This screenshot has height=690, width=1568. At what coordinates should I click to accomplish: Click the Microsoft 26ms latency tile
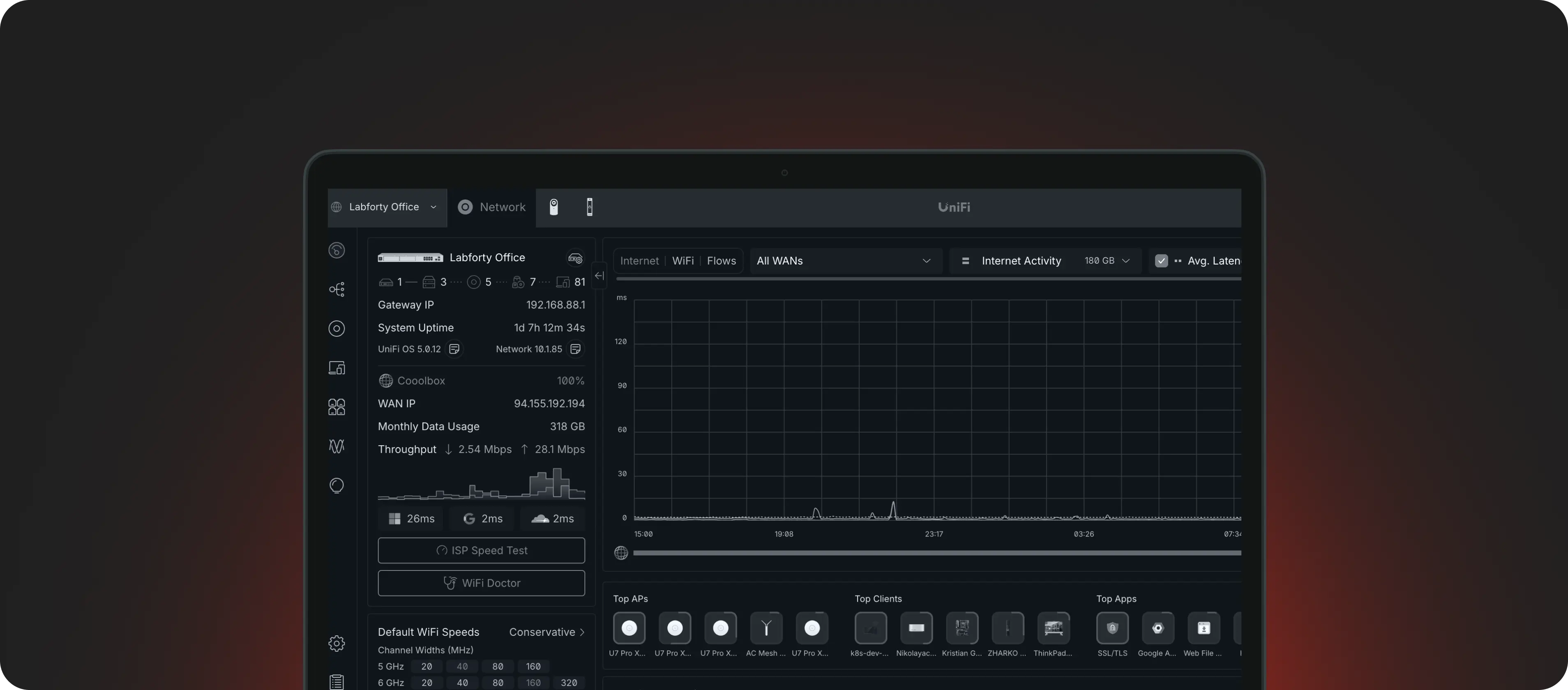[x=411, y=518]
